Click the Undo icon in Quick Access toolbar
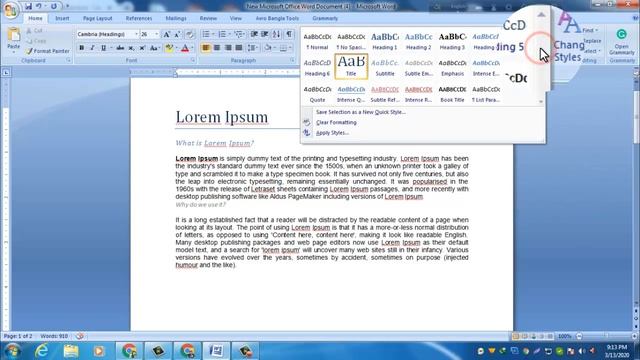Viewport: 640px width, 360px height. (38, 6)
